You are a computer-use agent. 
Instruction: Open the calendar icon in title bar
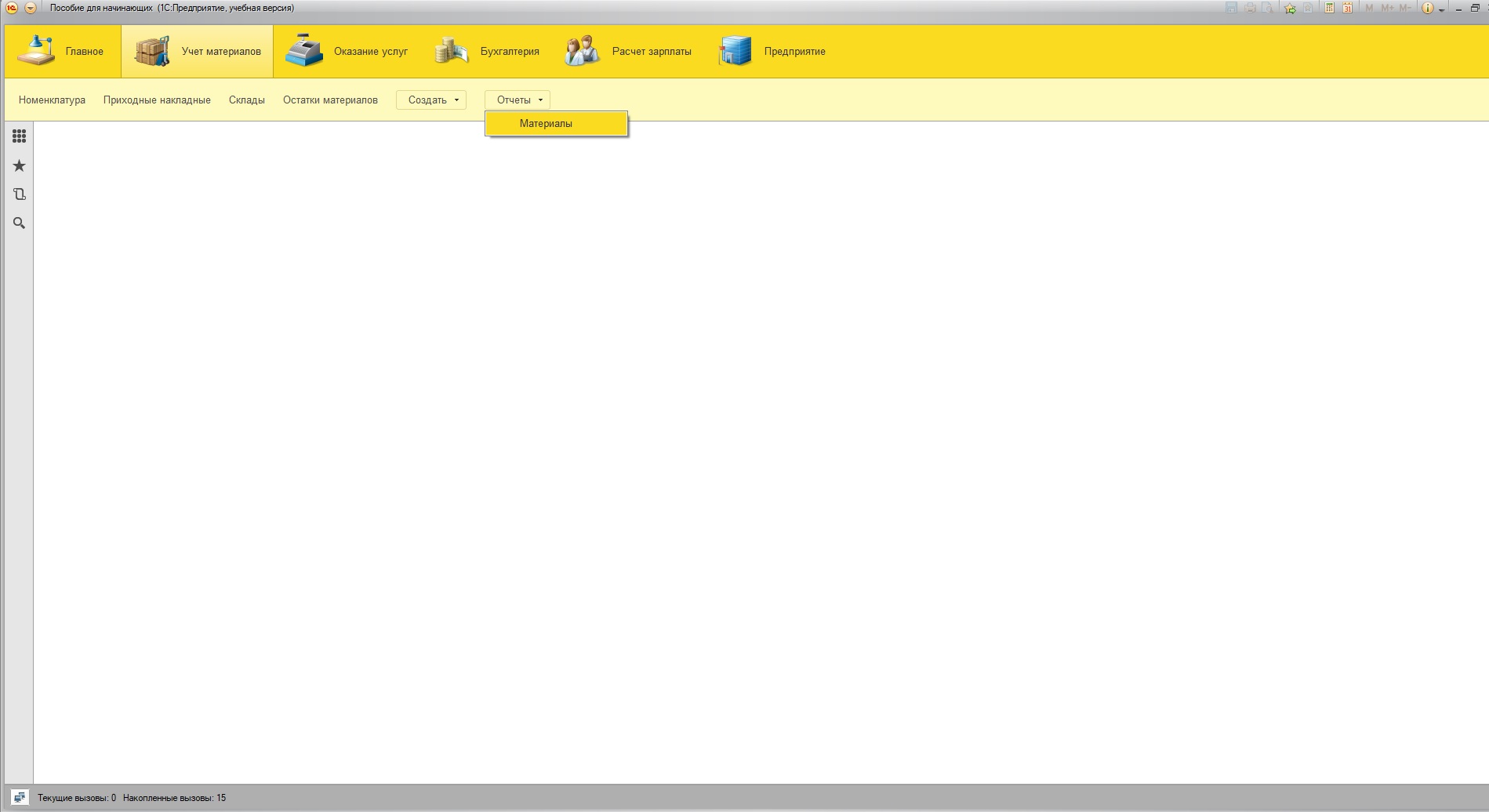1347,8
